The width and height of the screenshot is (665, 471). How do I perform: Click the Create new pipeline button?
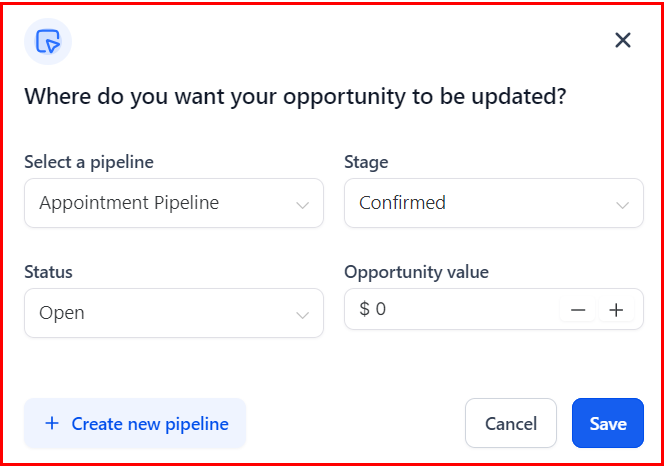click(x=135, y=424)
